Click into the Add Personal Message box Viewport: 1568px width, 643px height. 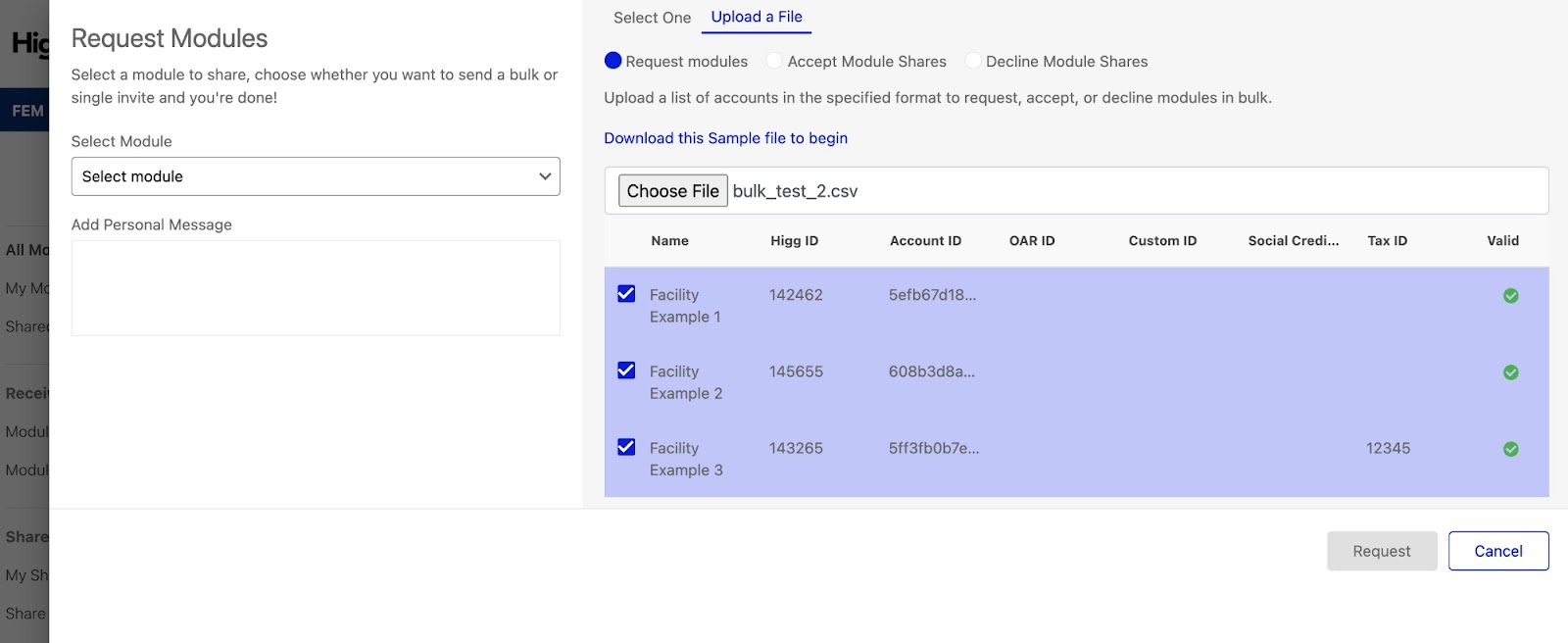pos(315,288)
